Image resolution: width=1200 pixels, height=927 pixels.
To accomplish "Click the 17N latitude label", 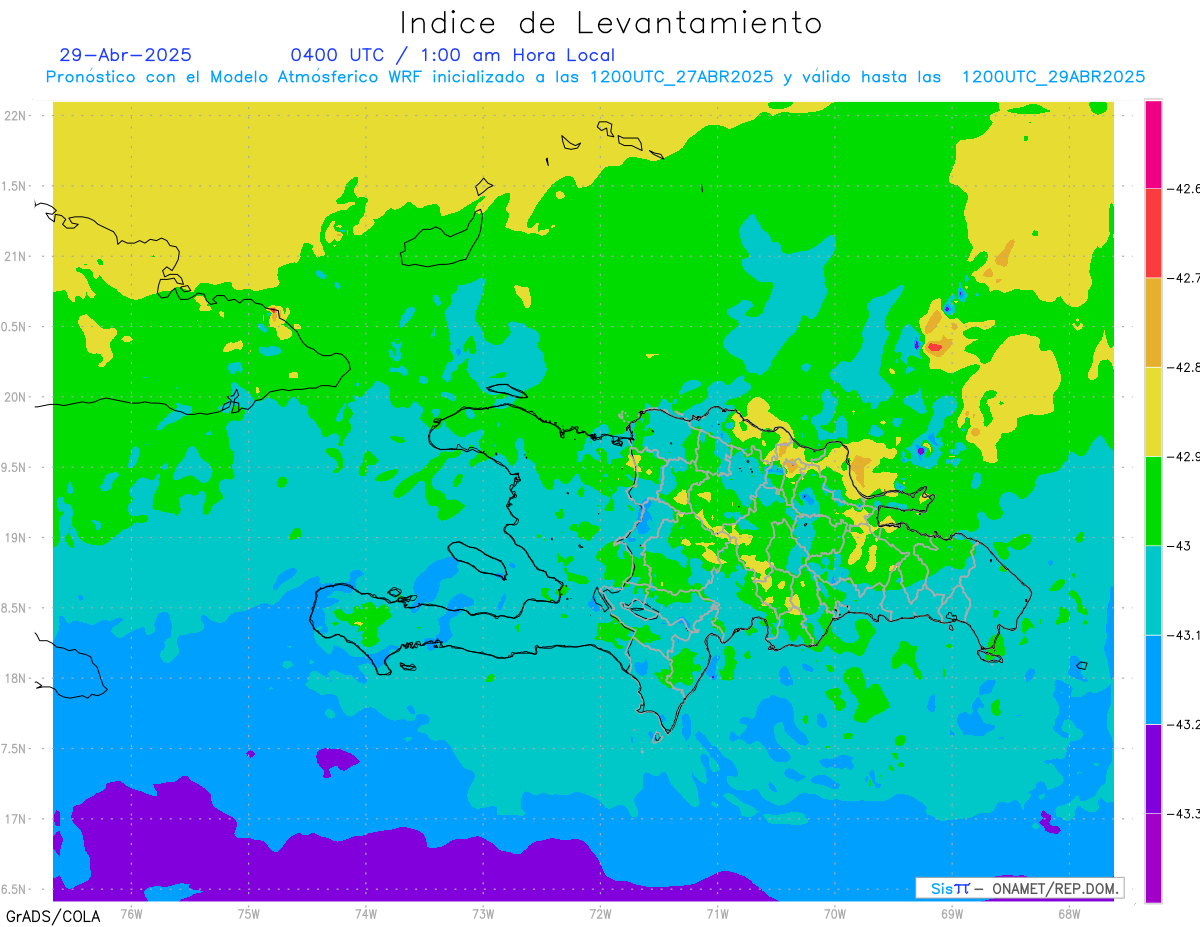I will pos(17,819).
